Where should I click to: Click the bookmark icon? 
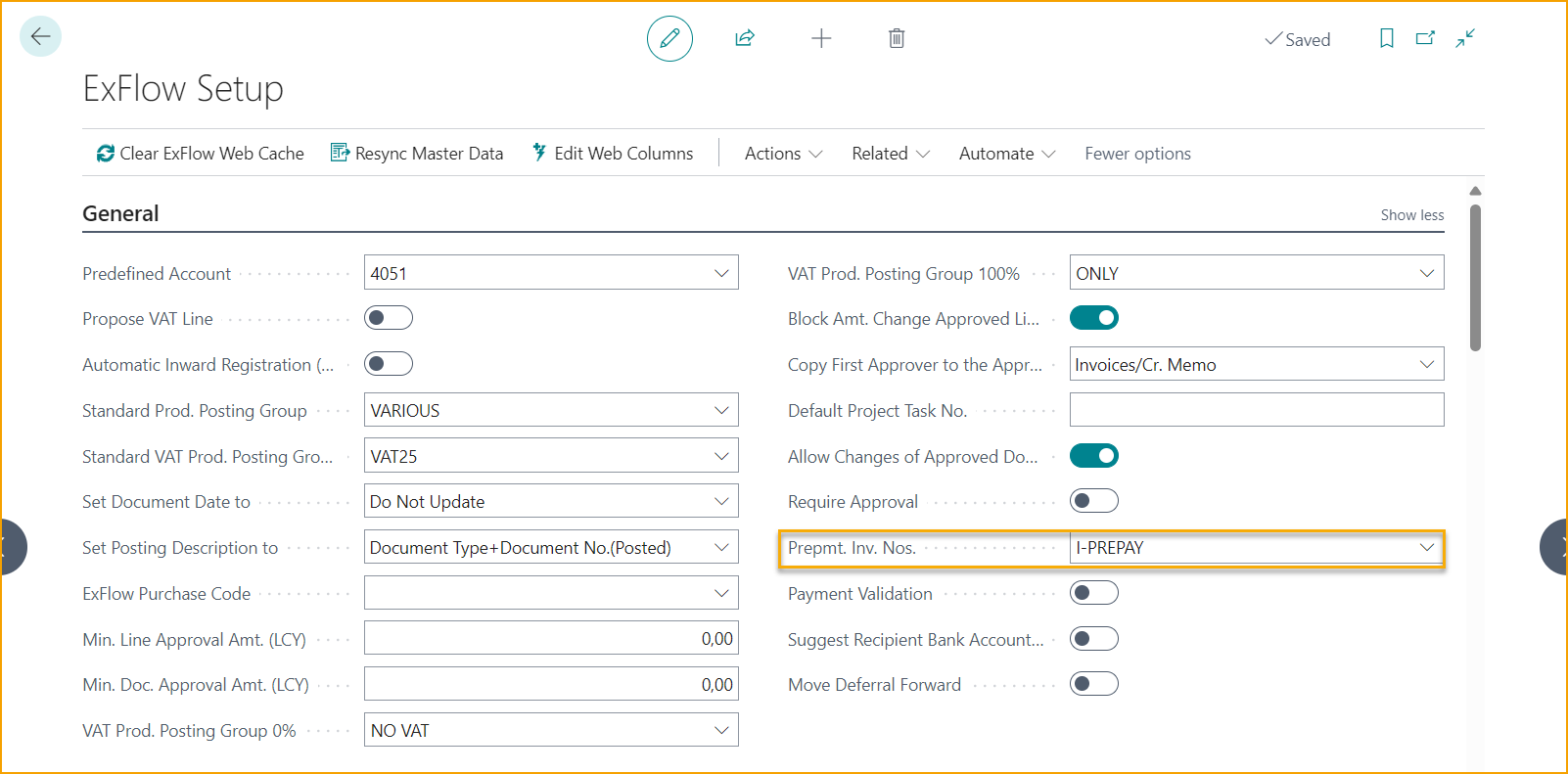pyautogui.click(x=1386, y=38)
